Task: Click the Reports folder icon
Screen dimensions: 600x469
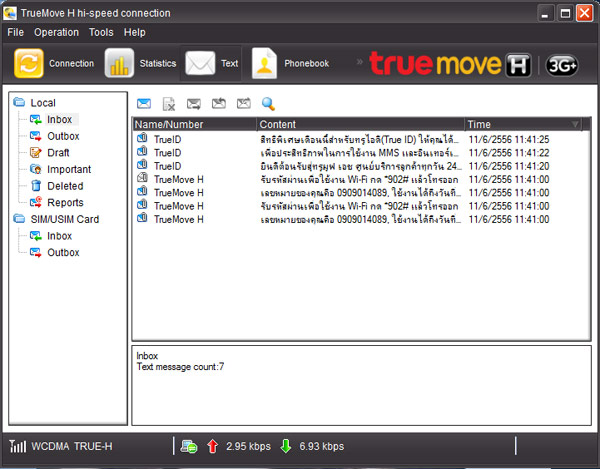Action: (36, 202)
